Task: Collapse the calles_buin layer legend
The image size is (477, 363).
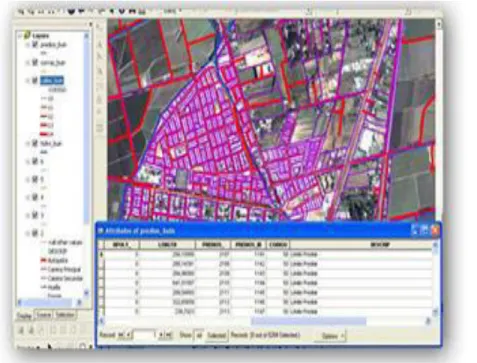Action: pyautogui.click(x=28, y=80)
